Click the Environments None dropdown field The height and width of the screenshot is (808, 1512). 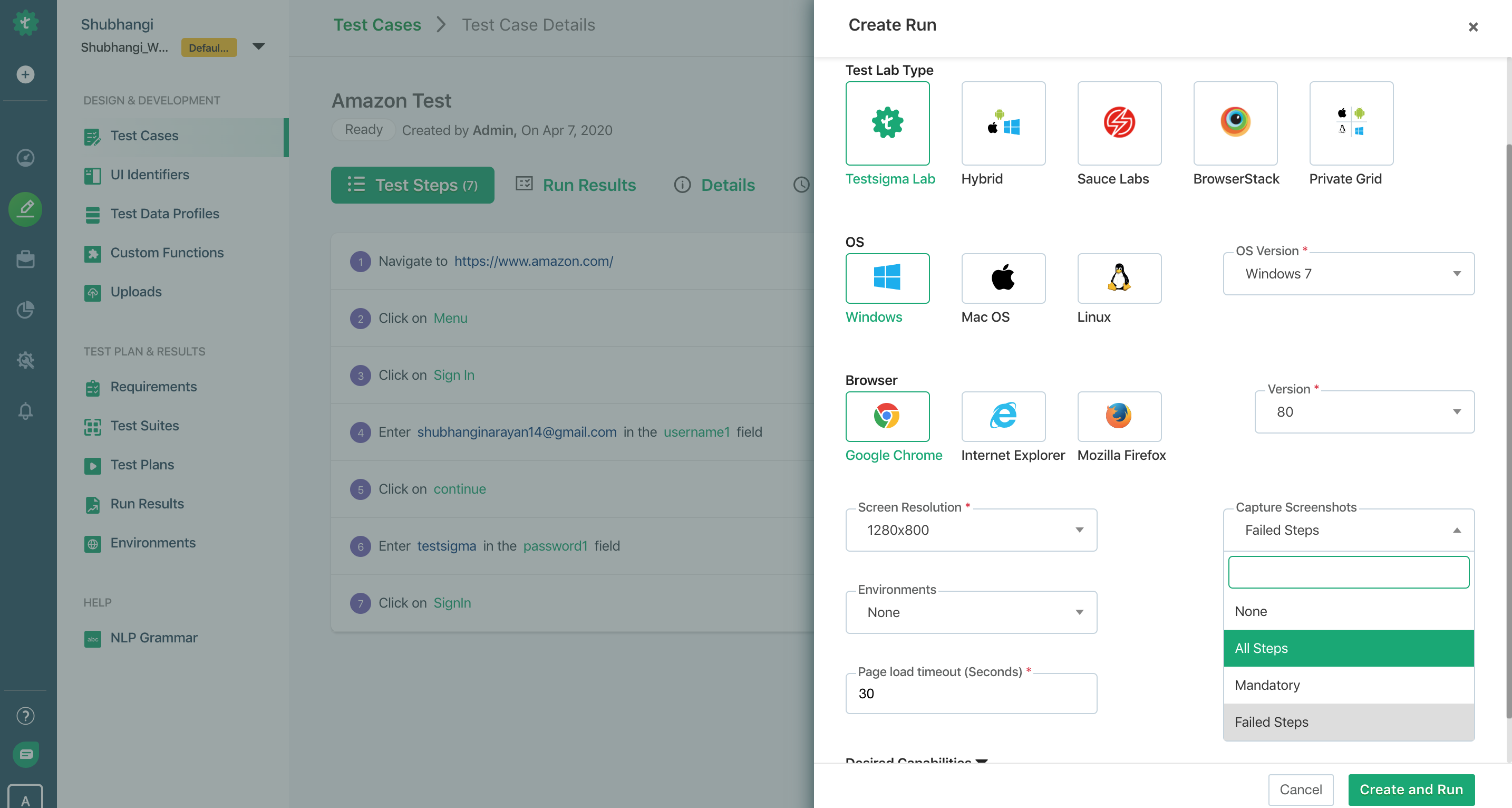click(x=970, y=612)
